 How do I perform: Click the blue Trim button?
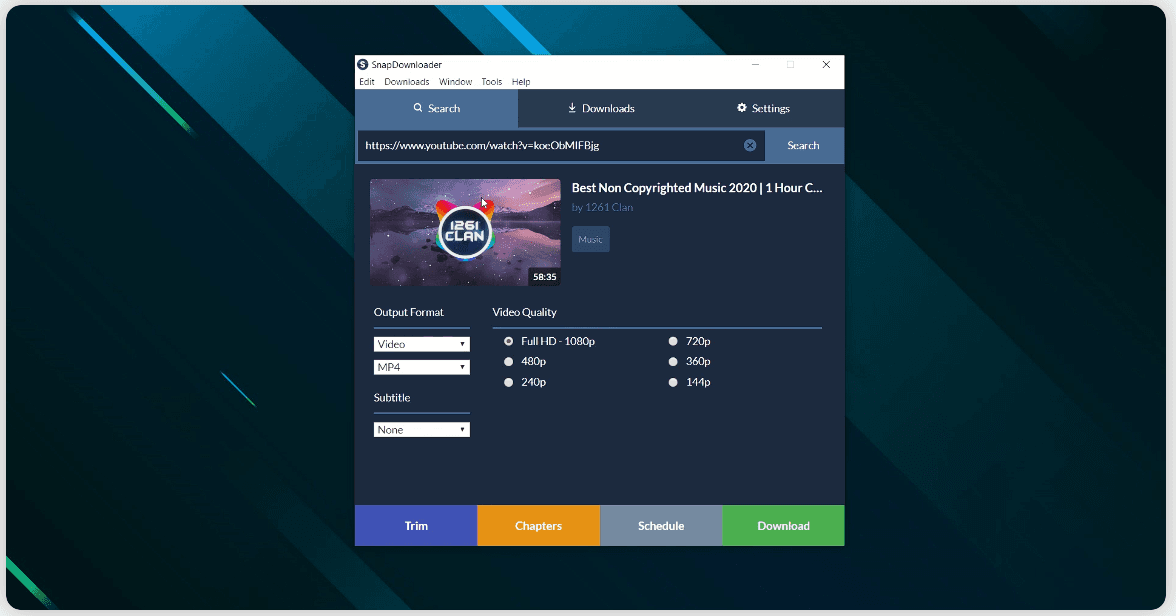tap(416, 526)
